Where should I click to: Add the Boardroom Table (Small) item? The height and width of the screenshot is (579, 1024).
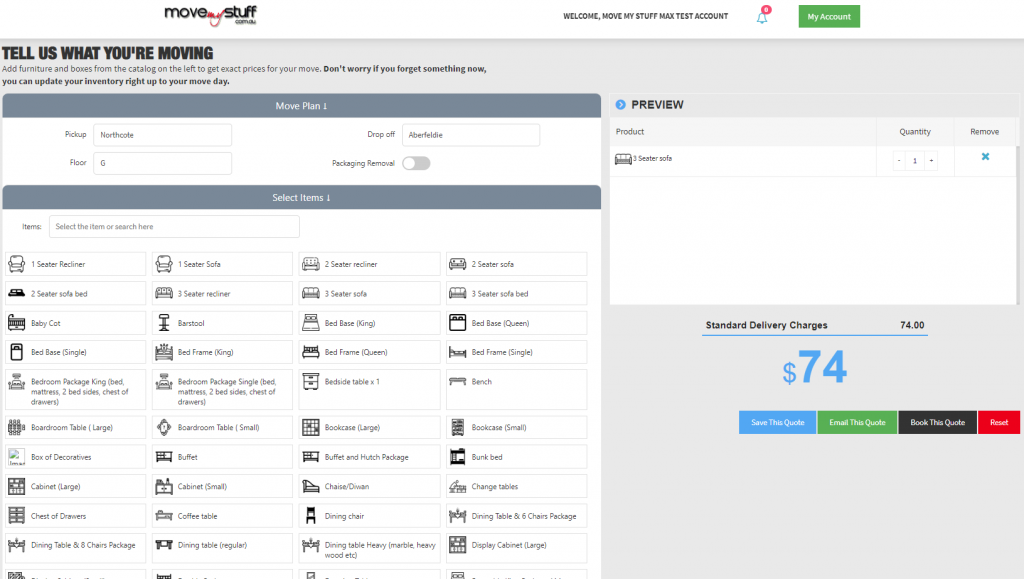[223, 428]
